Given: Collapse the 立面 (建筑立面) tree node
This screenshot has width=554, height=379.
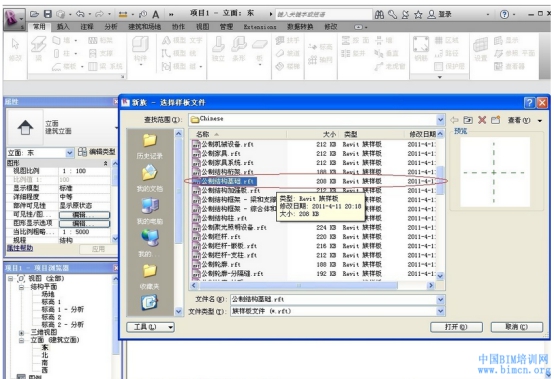Looking at the screenshot, I should [22, 340].
